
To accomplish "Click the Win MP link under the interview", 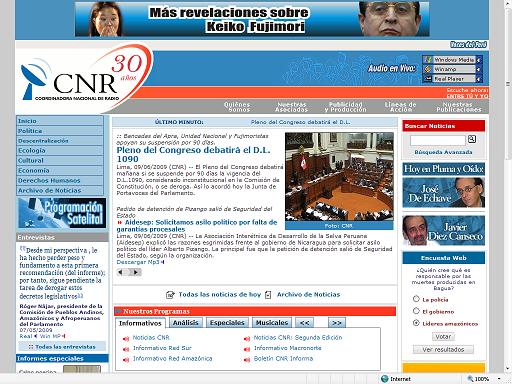I will point(50,336).
